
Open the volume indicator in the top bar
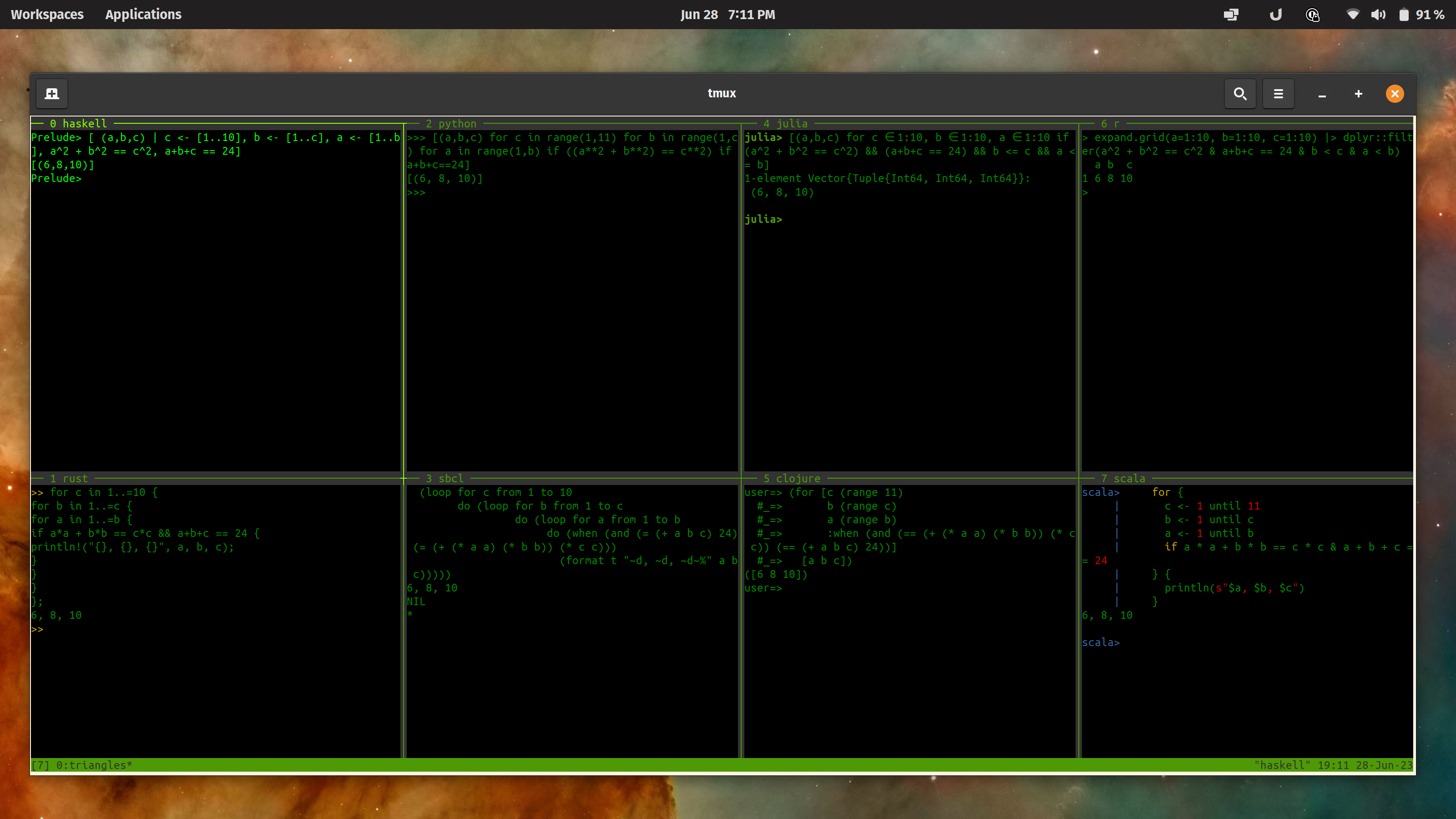pos(1378,15)
